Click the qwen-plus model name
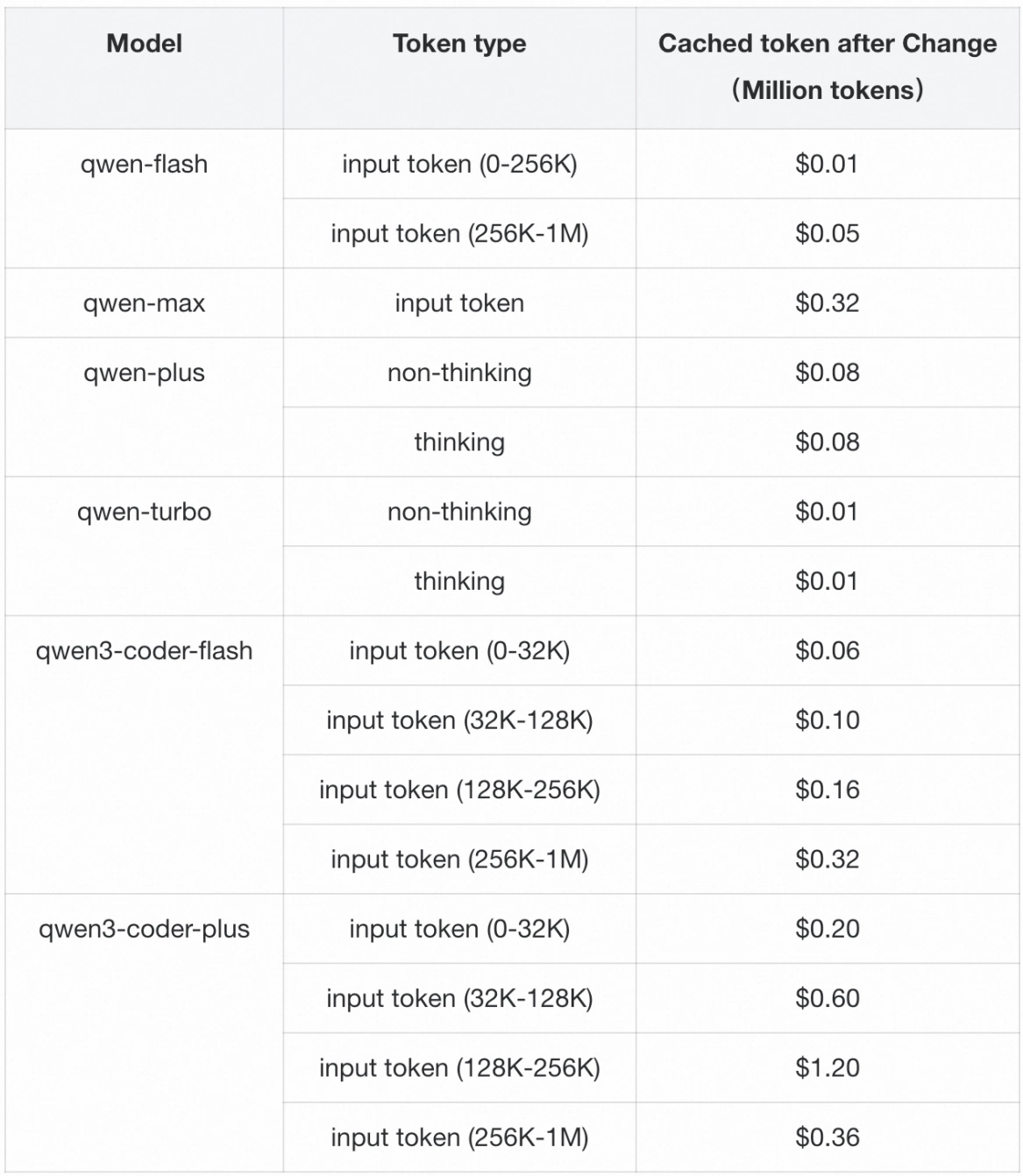 tap(144, 372)
